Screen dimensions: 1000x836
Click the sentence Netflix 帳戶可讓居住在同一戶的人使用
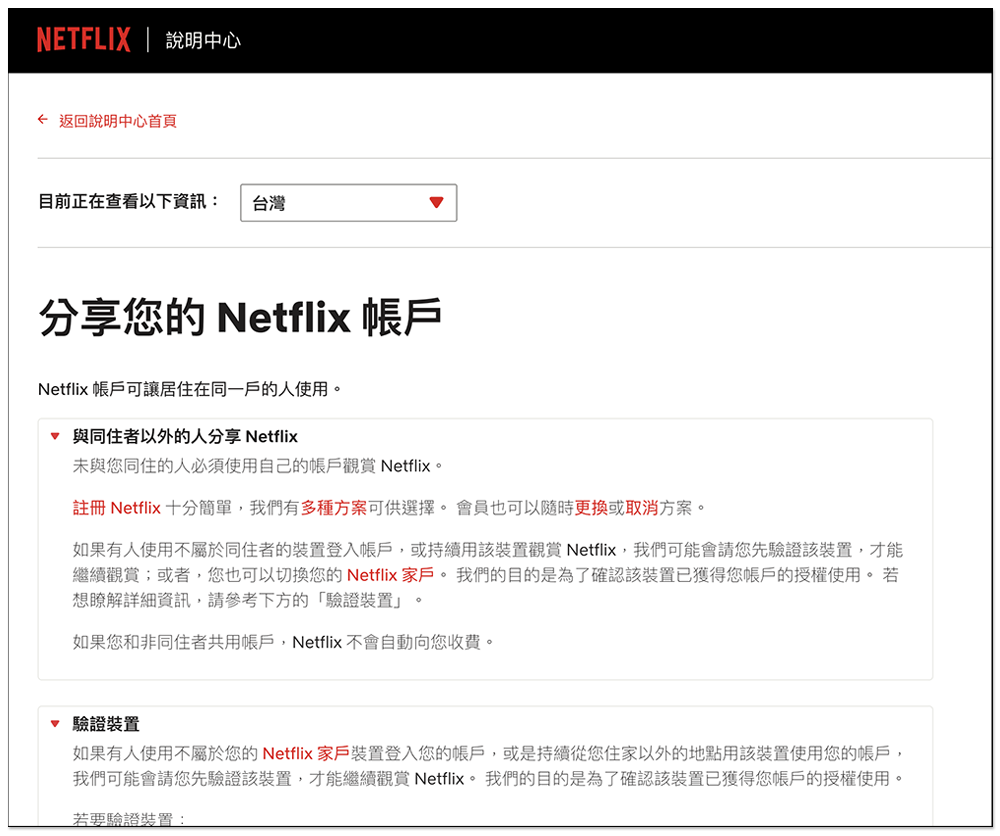click(x=189, y=388)
